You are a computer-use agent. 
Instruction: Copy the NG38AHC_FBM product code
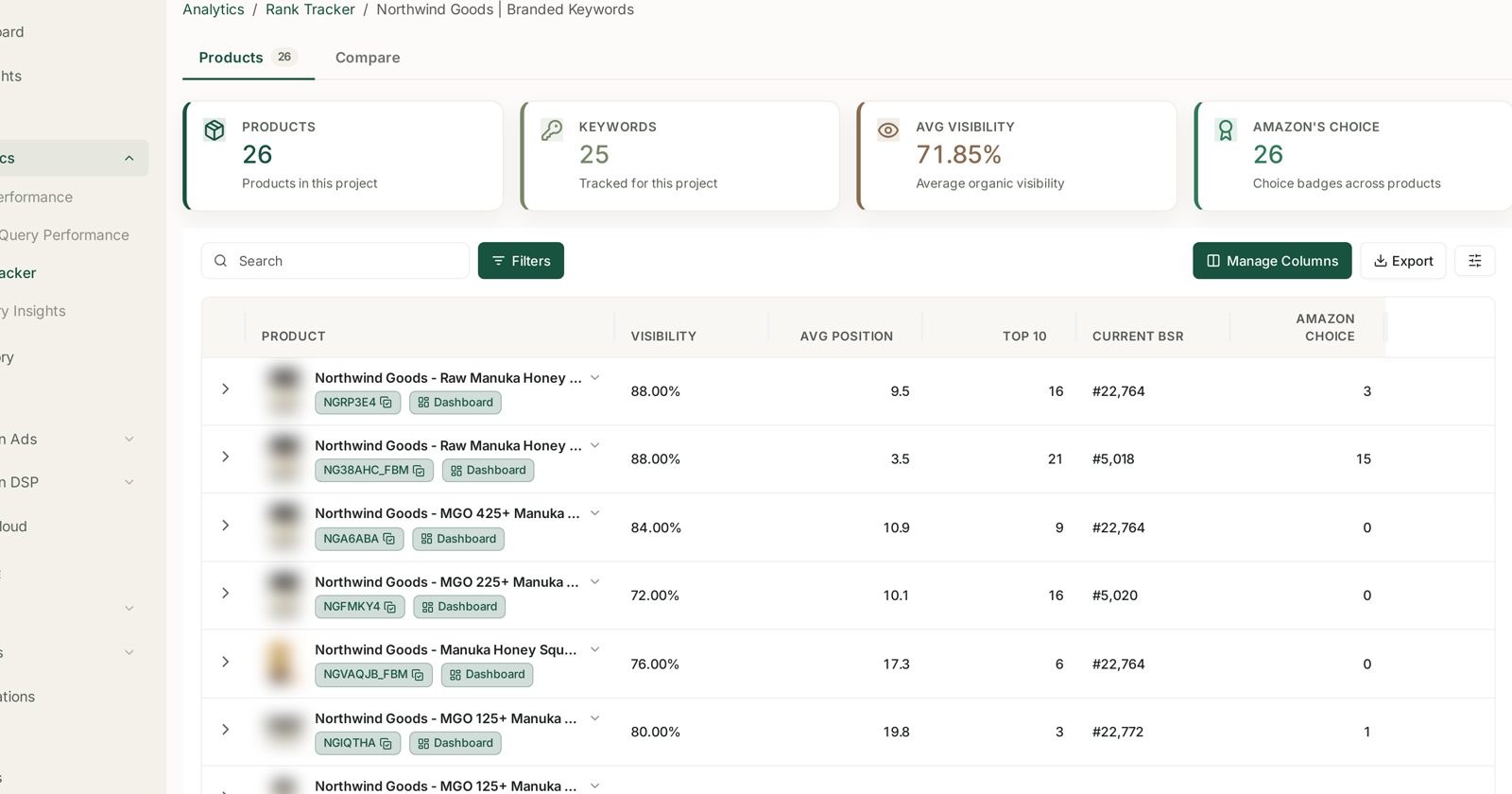(419, 471)
